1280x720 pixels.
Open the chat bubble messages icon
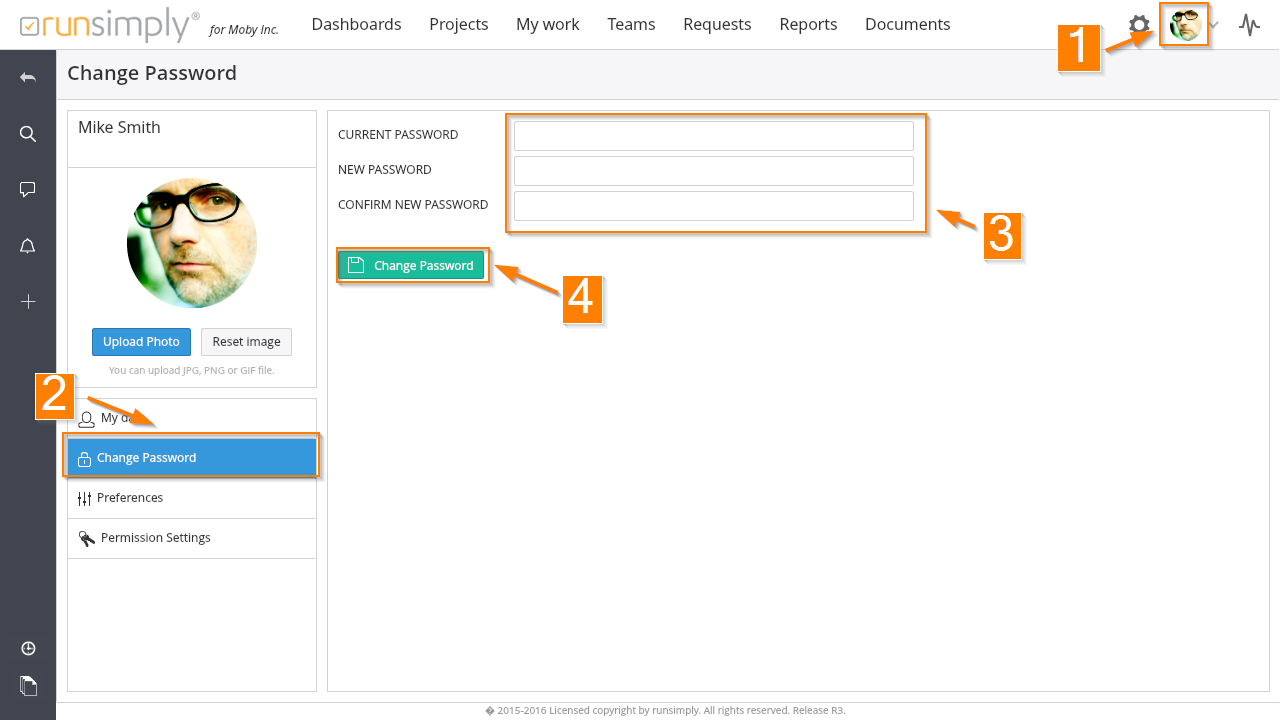28,190
